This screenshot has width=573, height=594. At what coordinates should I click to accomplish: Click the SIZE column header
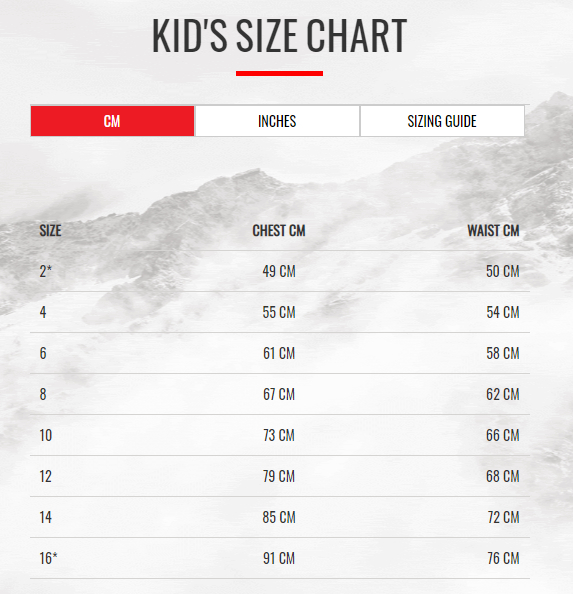(50, 231)
